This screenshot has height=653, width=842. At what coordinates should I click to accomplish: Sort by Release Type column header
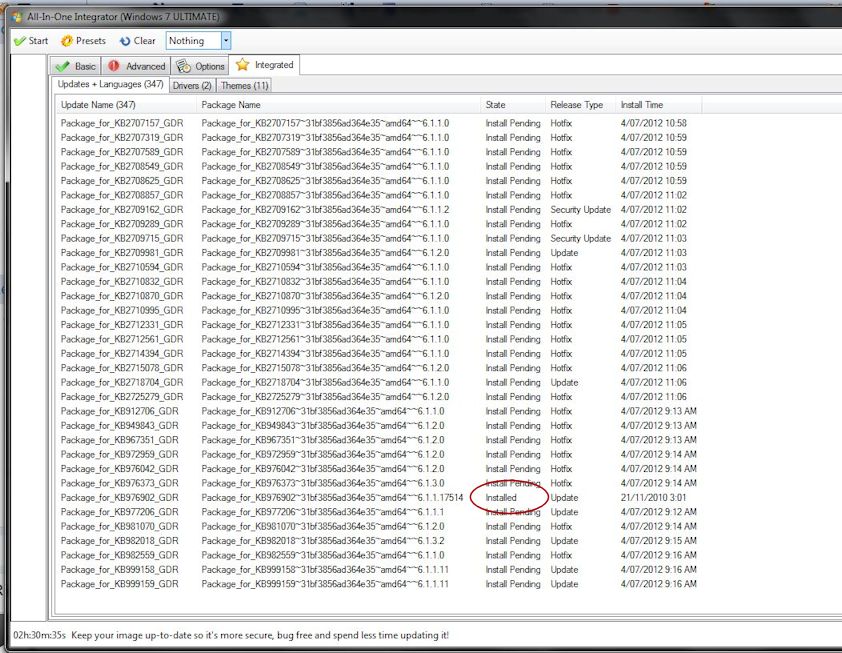pyautogui.click(x=580, y=105)
